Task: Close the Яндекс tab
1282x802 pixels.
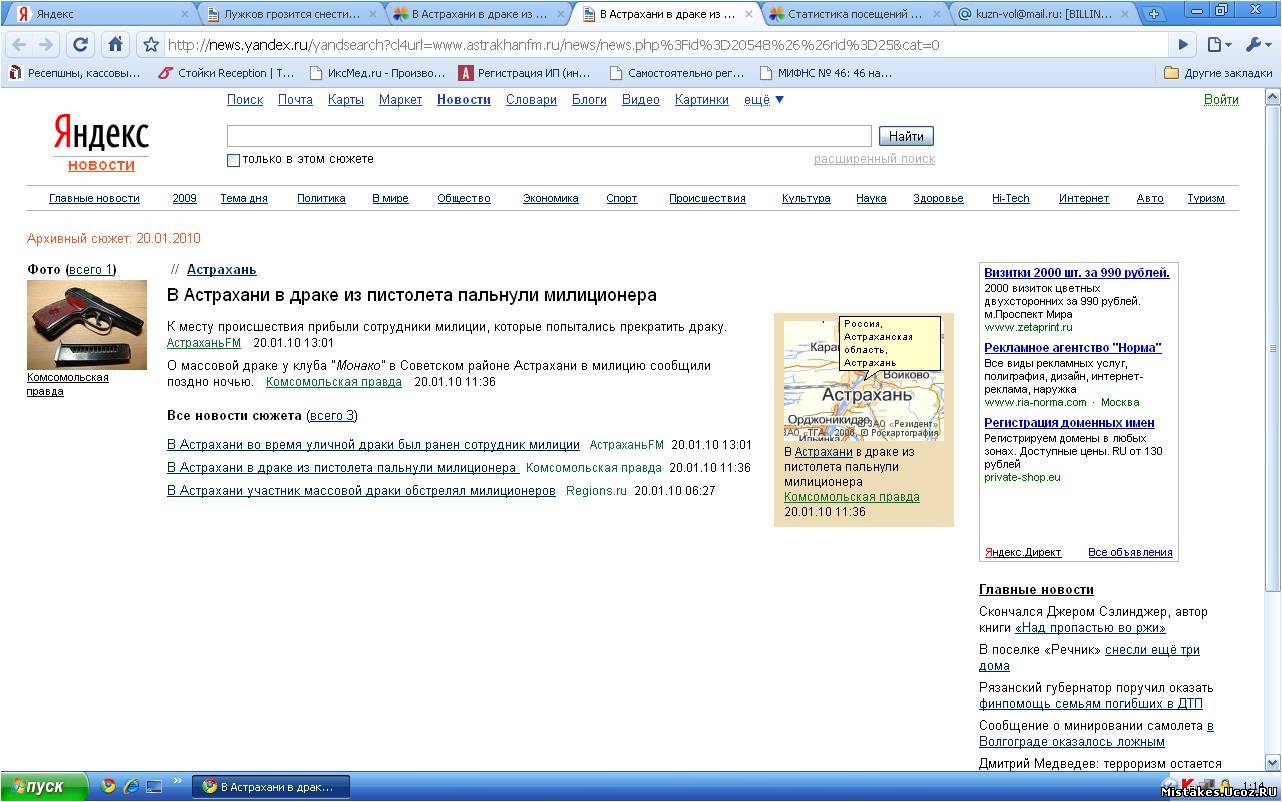Action: pos(184,14)
